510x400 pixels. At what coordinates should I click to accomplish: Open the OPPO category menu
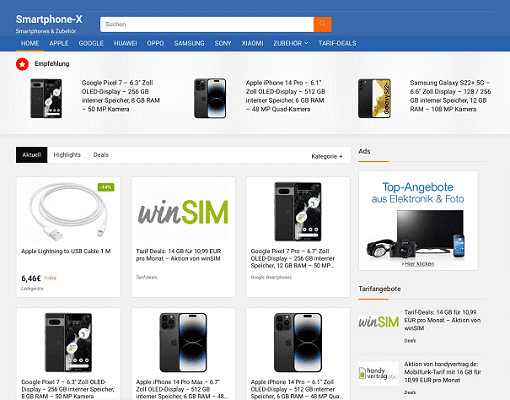[155, 43]
